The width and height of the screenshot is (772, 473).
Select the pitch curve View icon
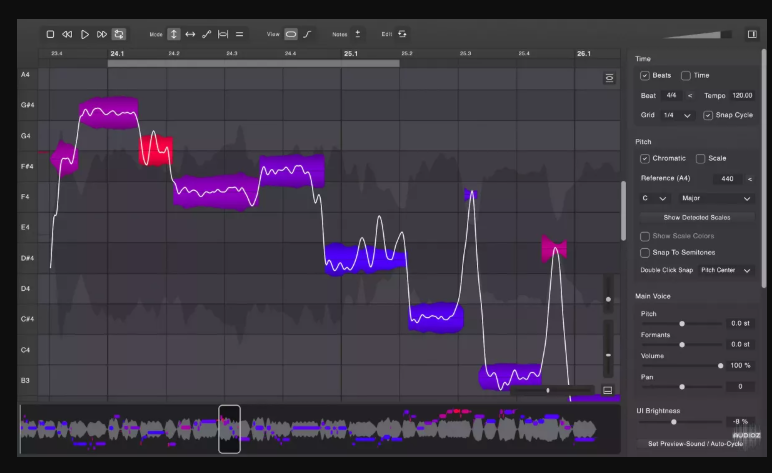[307, 34]
